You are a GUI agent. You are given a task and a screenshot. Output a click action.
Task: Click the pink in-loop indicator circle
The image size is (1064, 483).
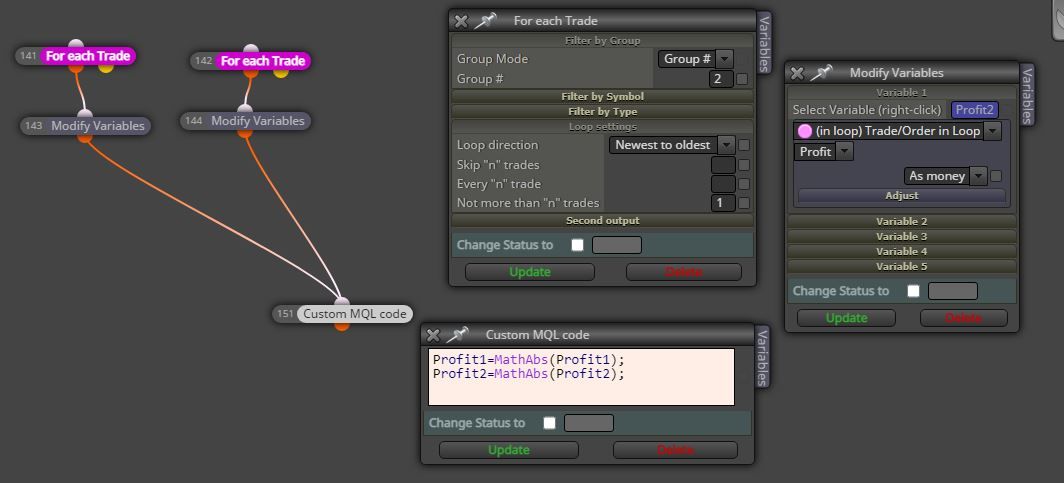point(805,131)
